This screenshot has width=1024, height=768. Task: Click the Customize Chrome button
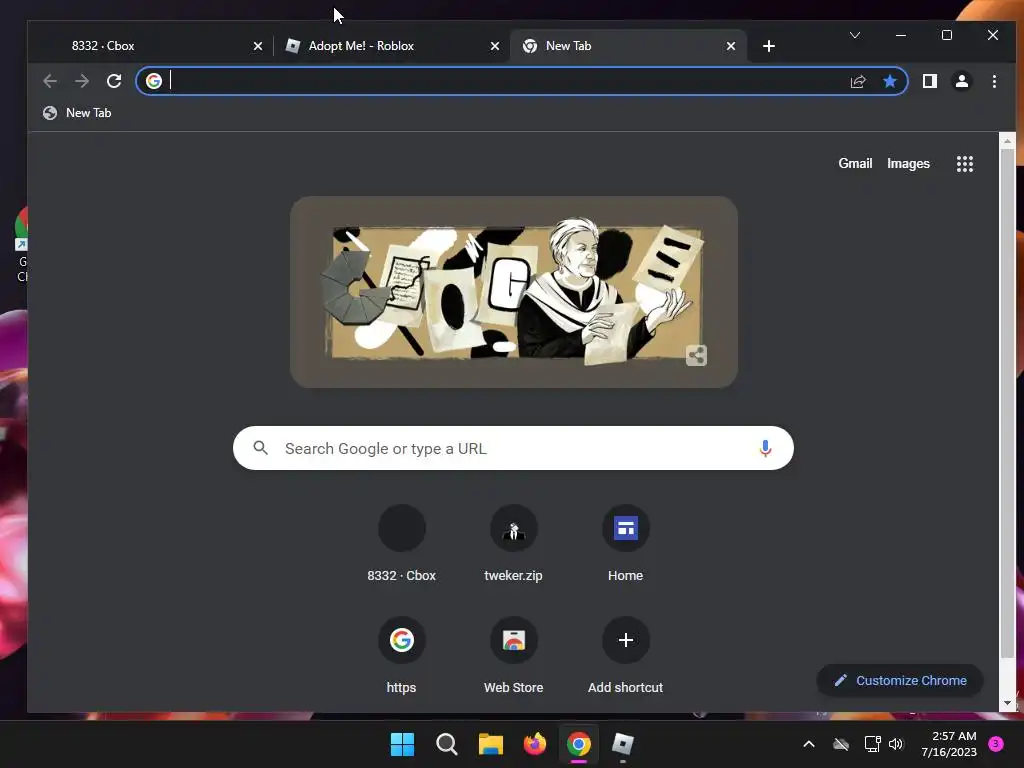900,680
